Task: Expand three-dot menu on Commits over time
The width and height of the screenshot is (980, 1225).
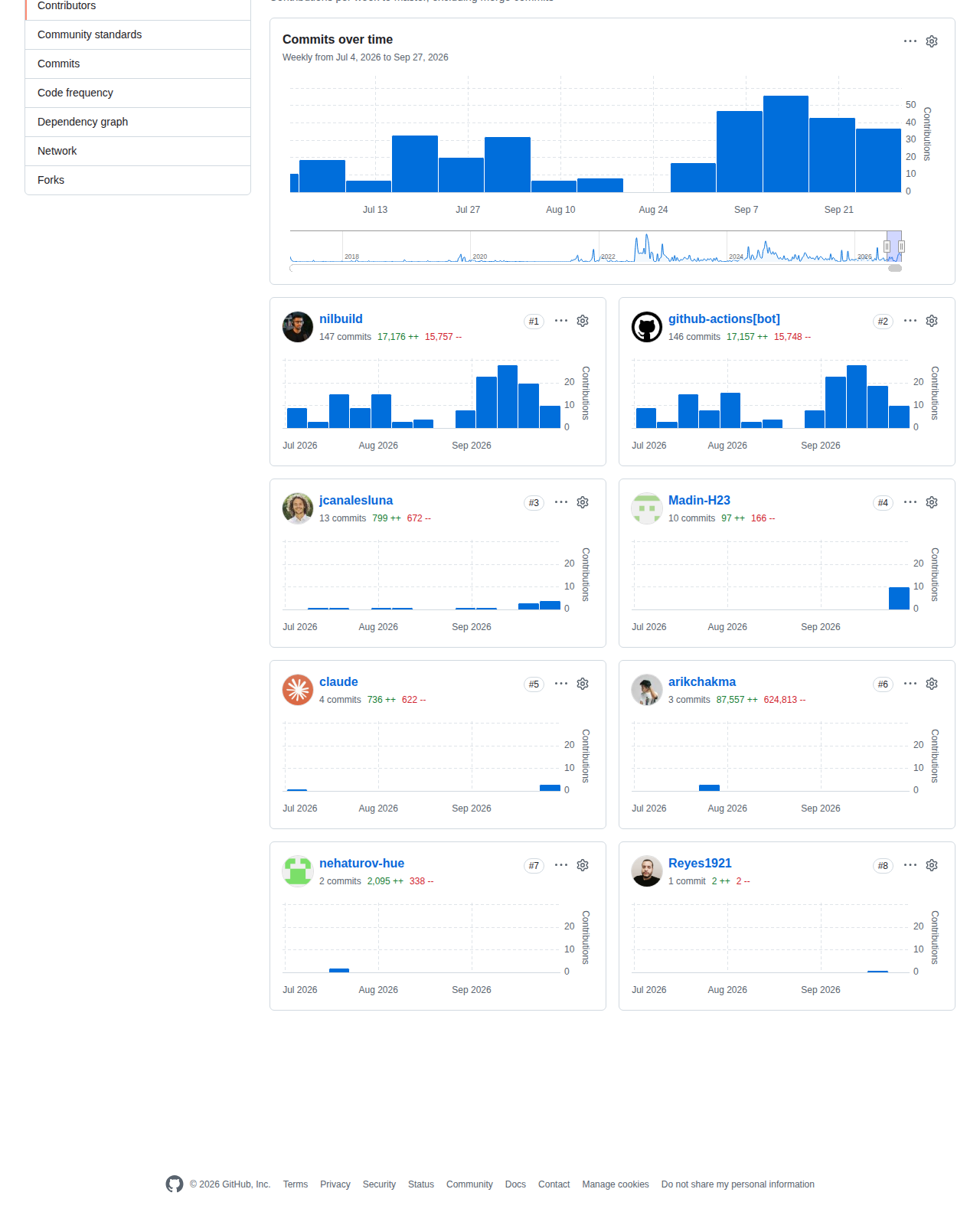Action: point(910,41)
